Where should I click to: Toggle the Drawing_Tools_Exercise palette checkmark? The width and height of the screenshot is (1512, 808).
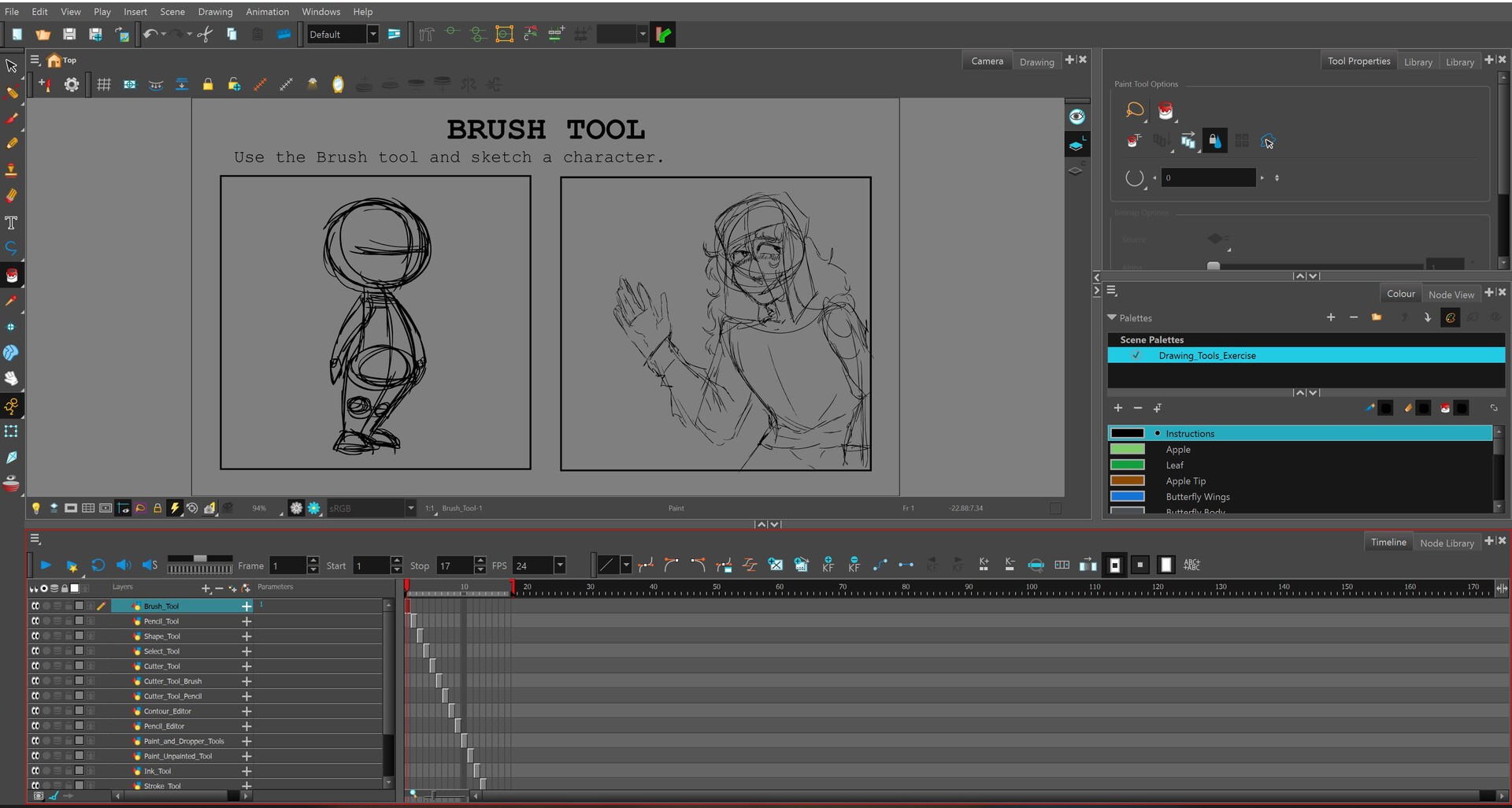tap(1136, 356)
